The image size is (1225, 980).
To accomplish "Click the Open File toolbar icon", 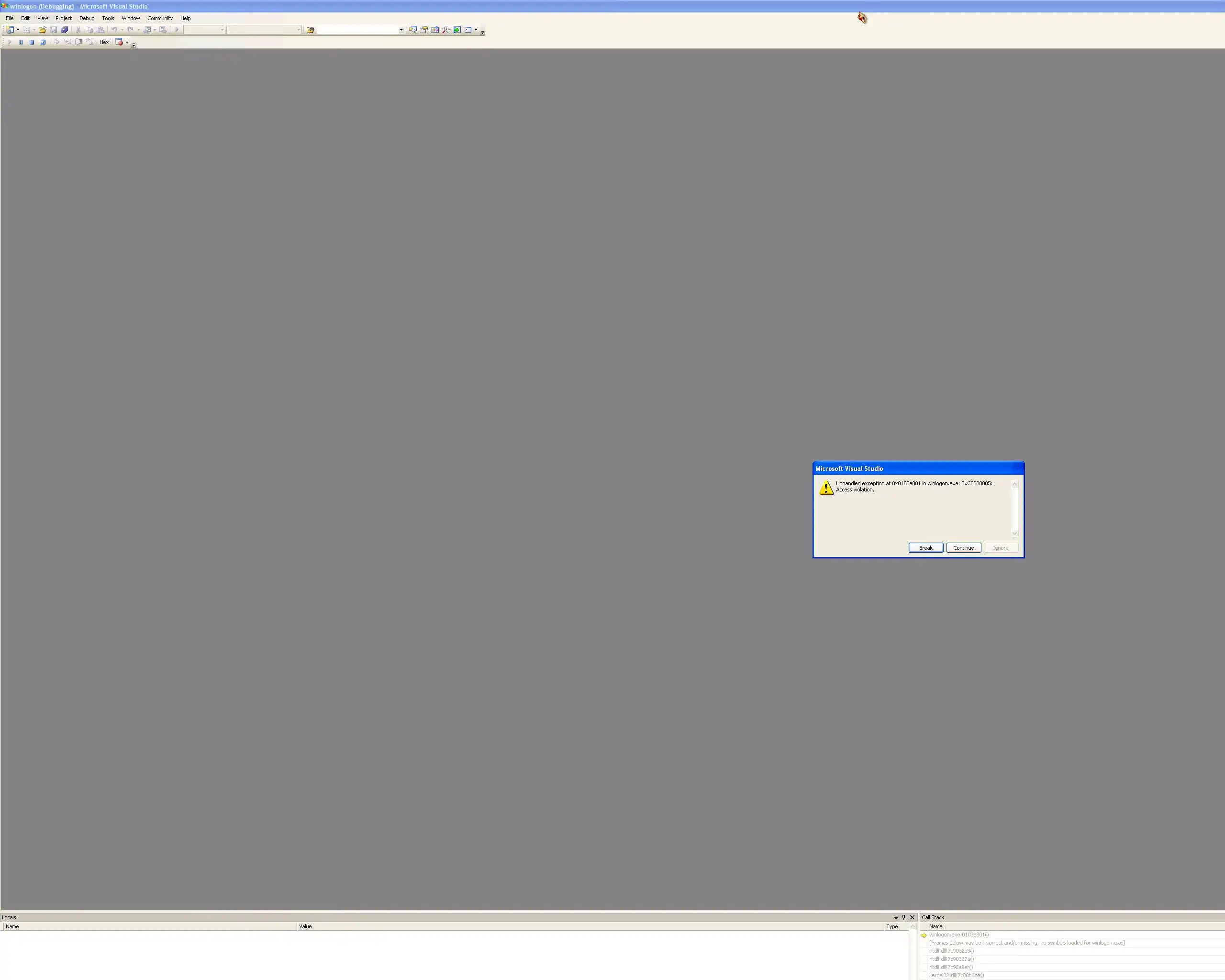I will 42,30.
